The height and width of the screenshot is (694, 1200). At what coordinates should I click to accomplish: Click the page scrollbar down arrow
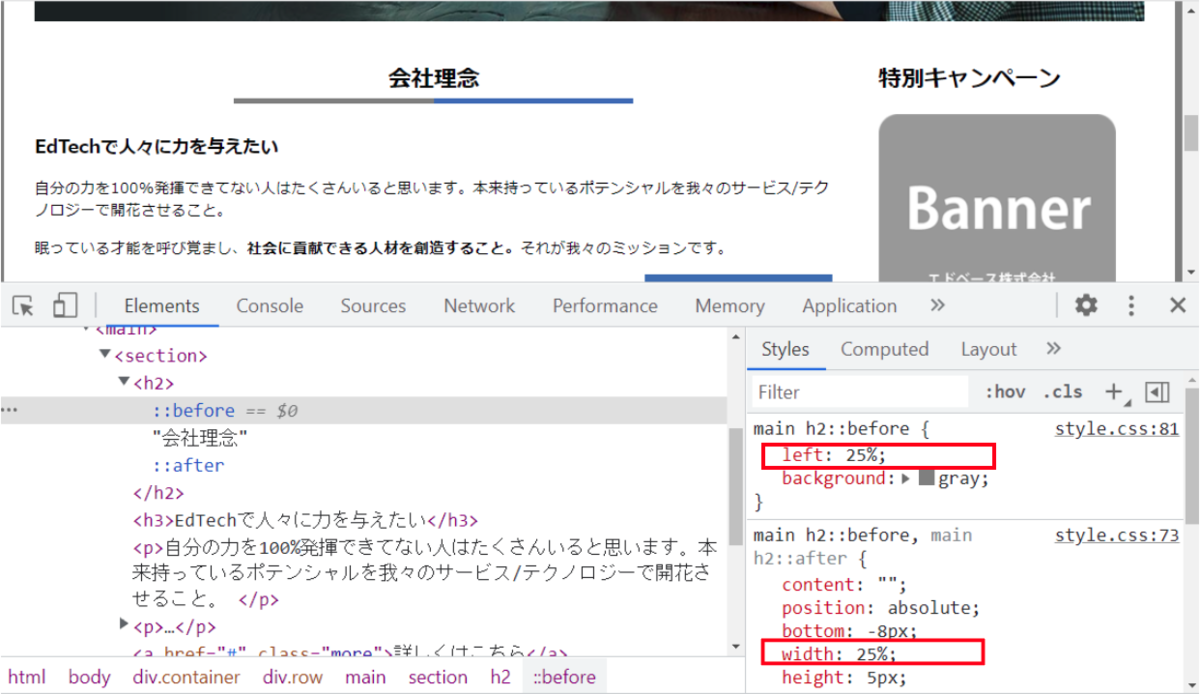click(x=1190, y=272)
